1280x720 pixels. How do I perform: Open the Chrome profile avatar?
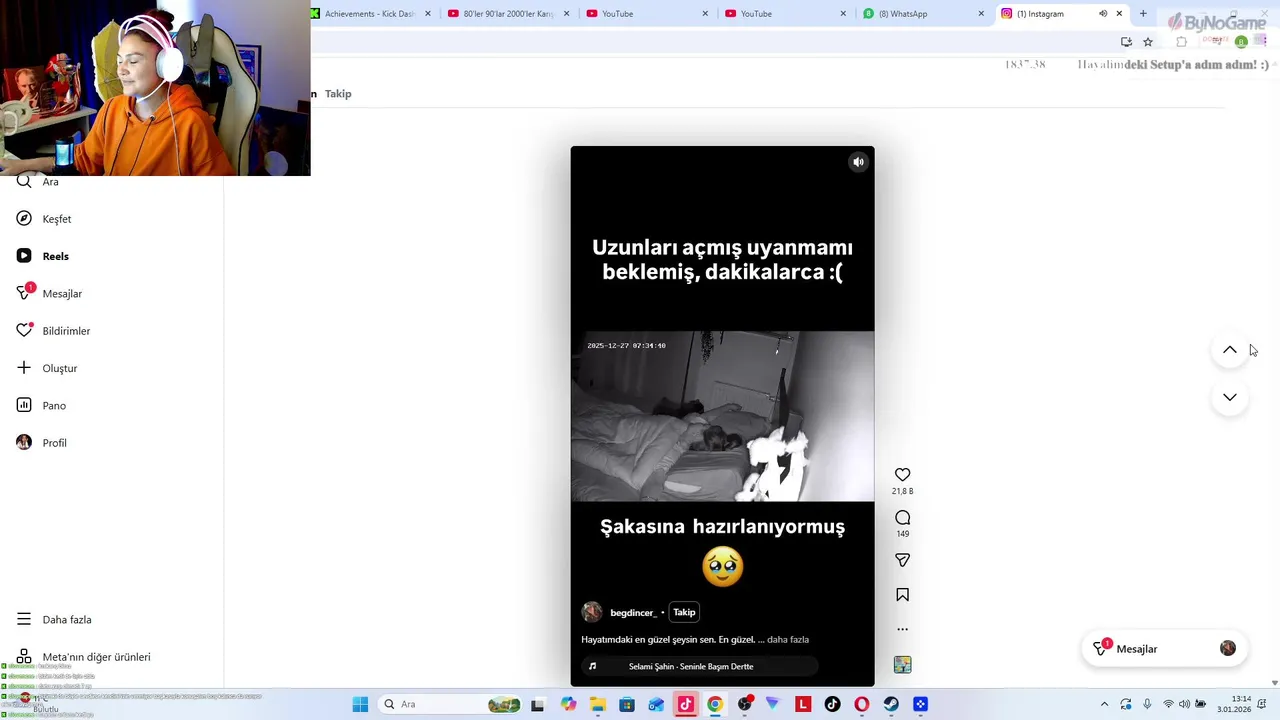(1241, 42)
